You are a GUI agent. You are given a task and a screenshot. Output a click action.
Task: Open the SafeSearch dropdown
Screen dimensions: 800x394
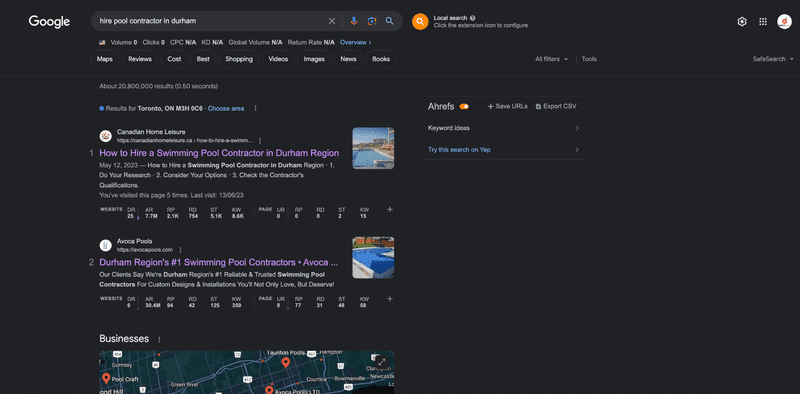point(772,59)
